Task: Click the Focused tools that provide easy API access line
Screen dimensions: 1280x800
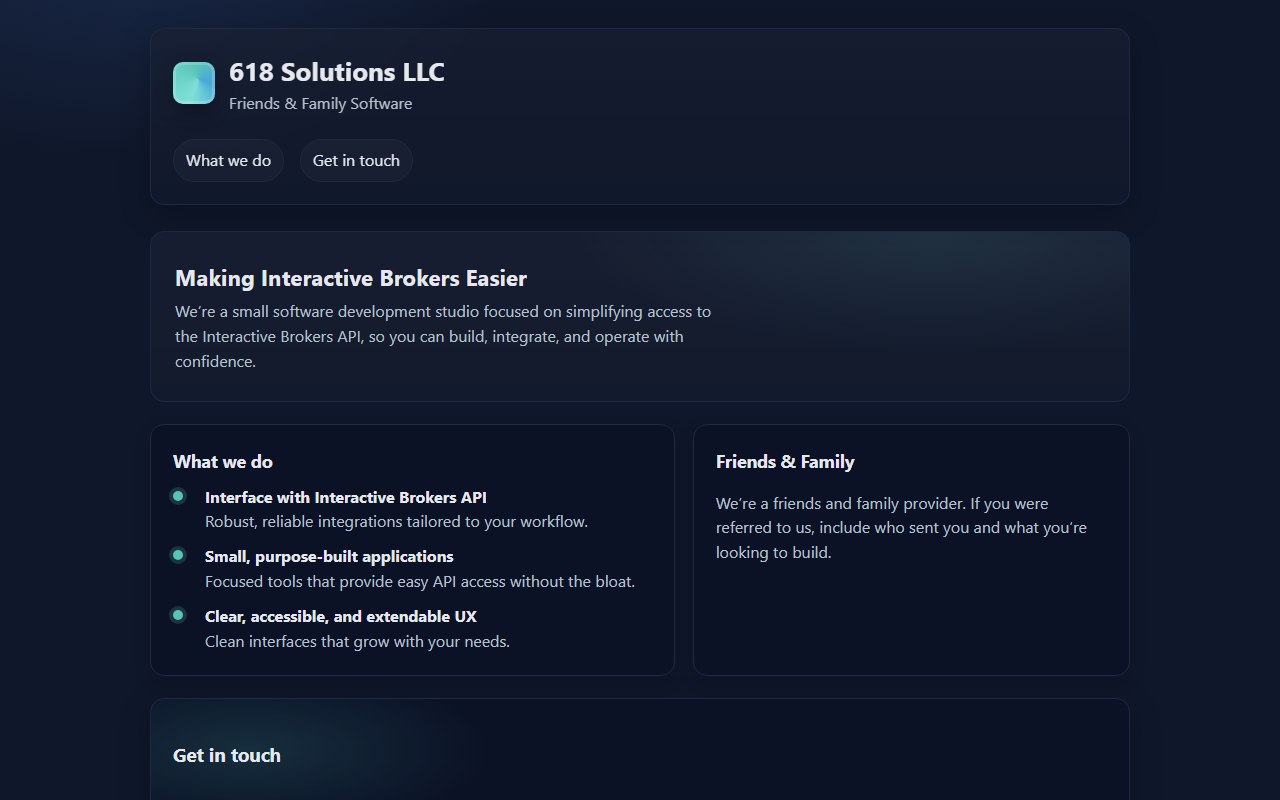Action: pos(420,581)
